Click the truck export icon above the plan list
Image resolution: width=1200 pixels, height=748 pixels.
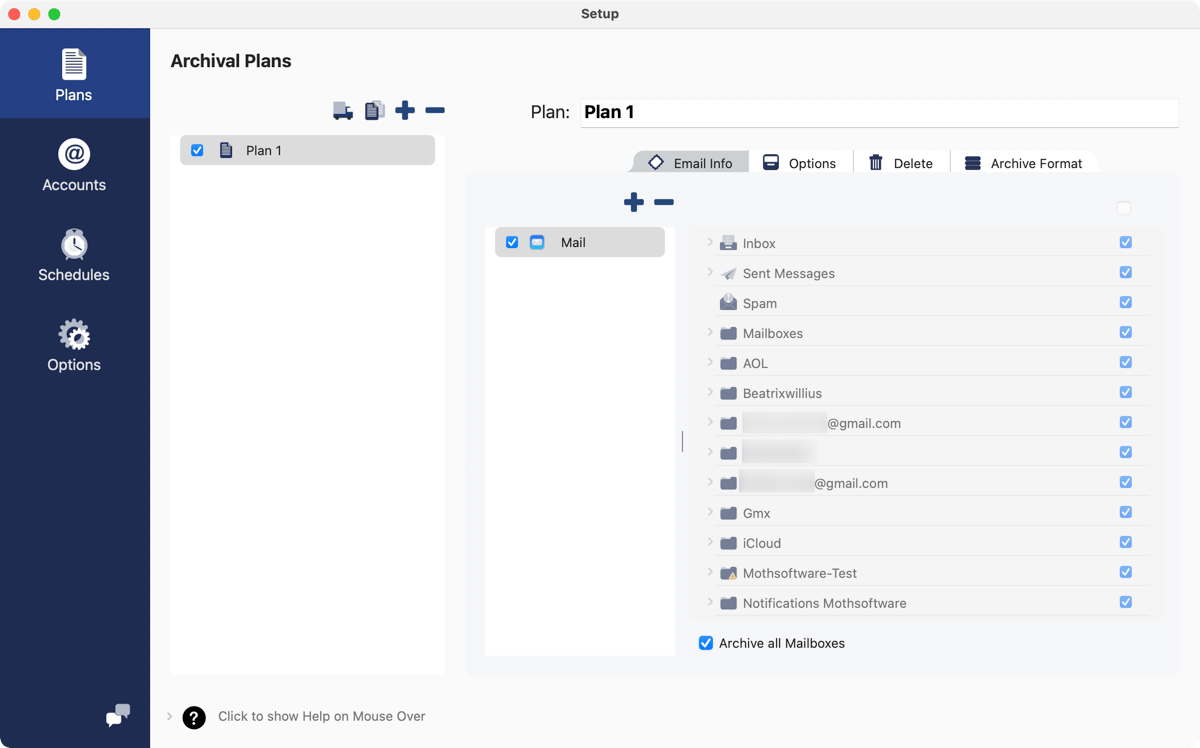click(x=343, y=110)
